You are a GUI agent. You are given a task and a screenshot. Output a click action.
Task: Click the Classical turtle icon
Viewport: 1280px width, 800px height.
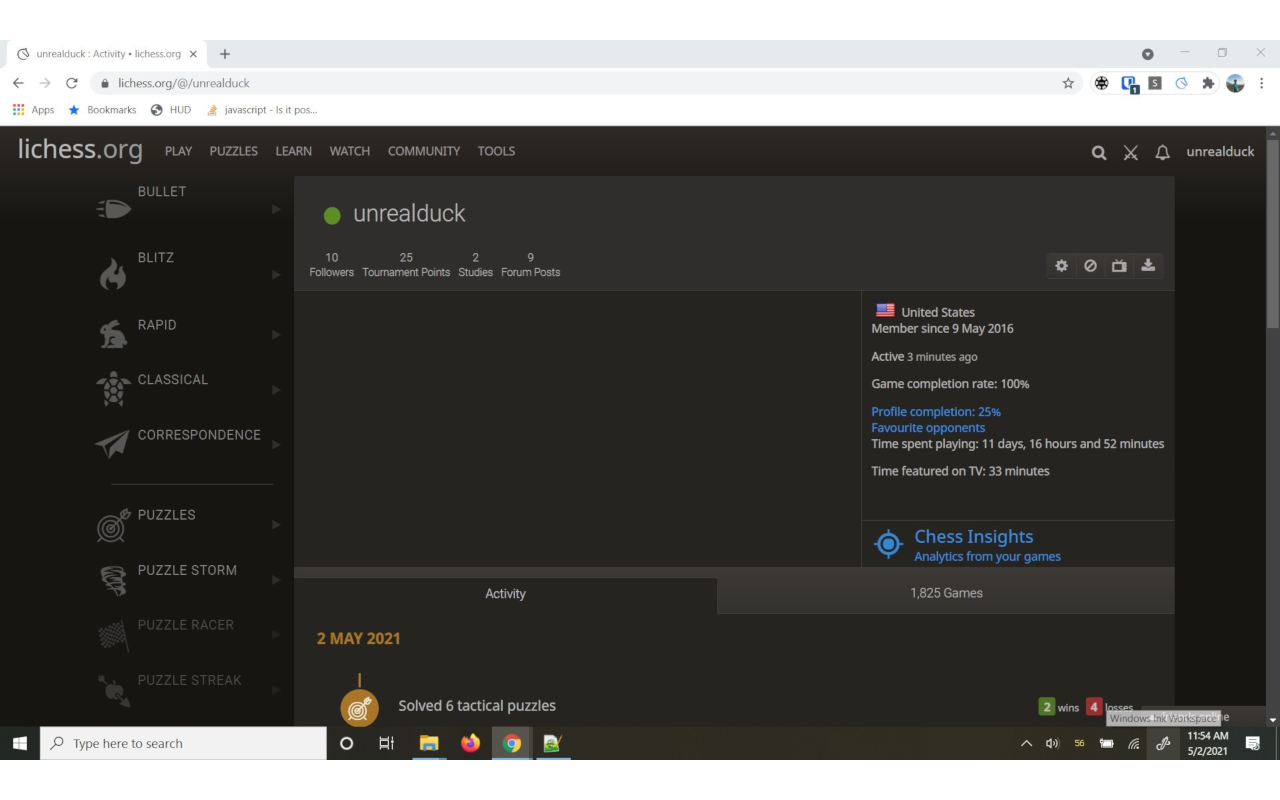pos(113,389)
